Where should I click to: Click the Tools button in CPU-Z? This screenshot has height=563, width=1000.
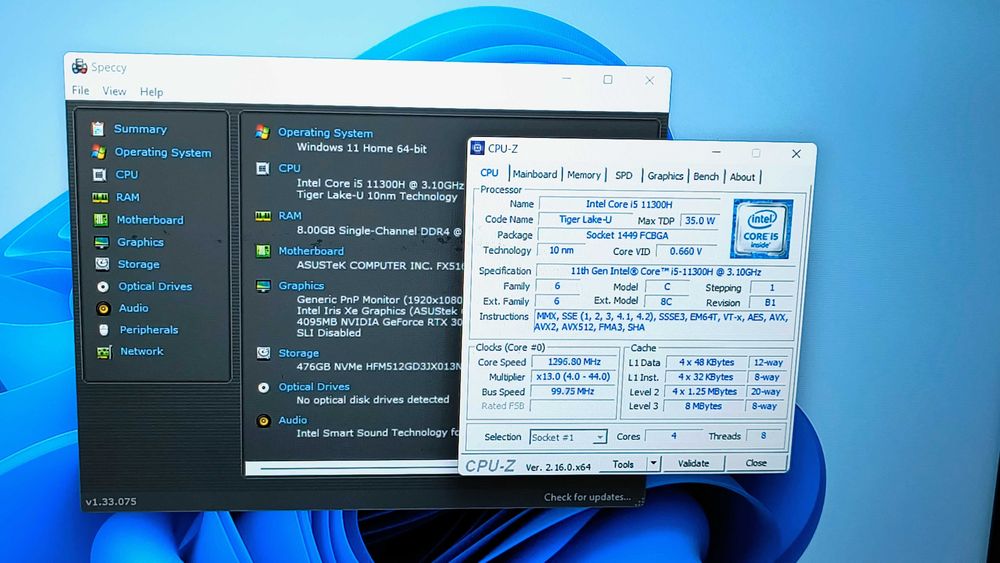click(623, 464)
